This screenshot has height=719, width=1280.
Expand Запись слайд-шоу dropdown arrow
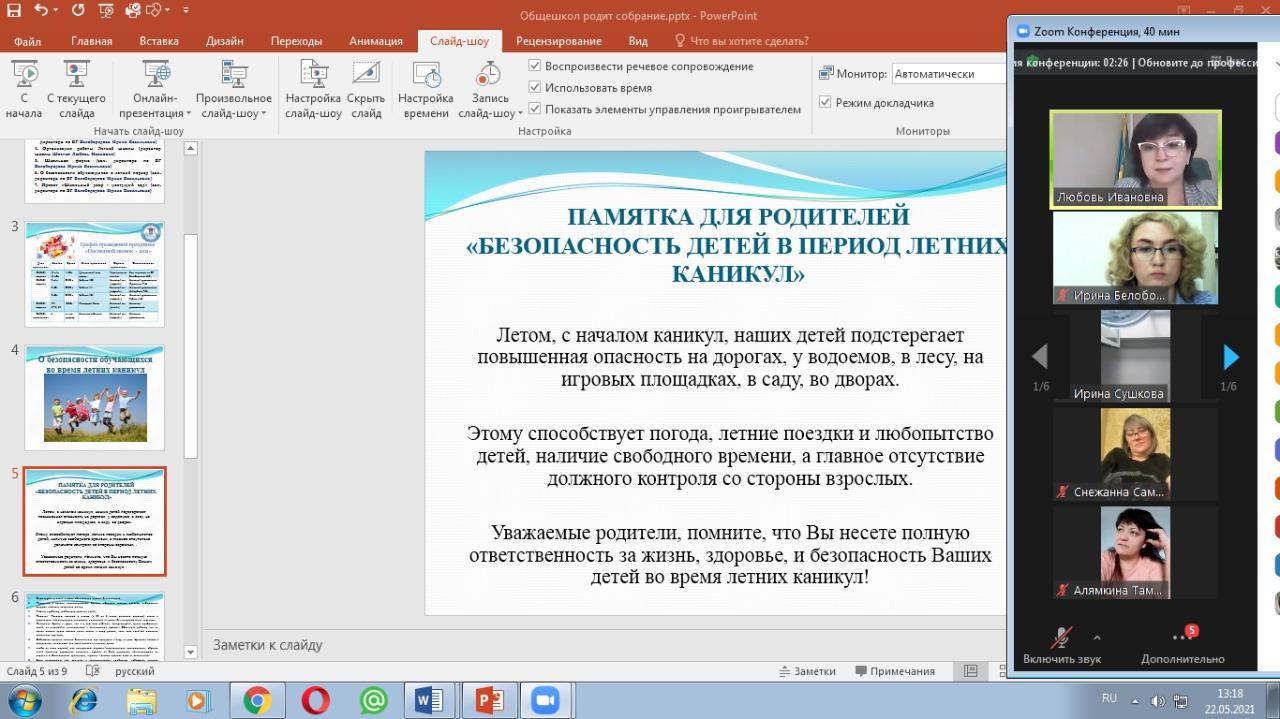coord(520,113)
